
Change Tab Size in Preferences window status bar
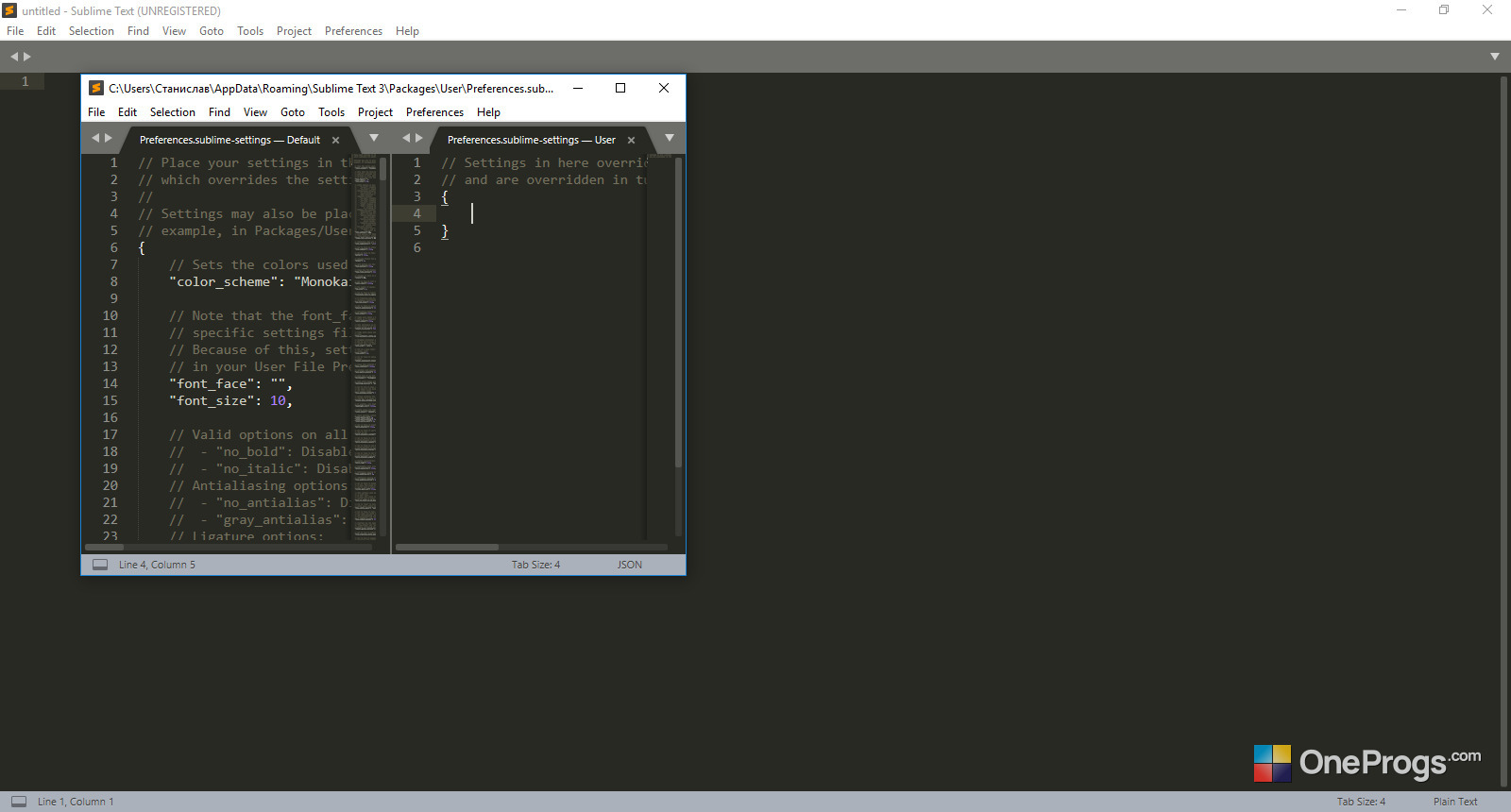(535, 565)
